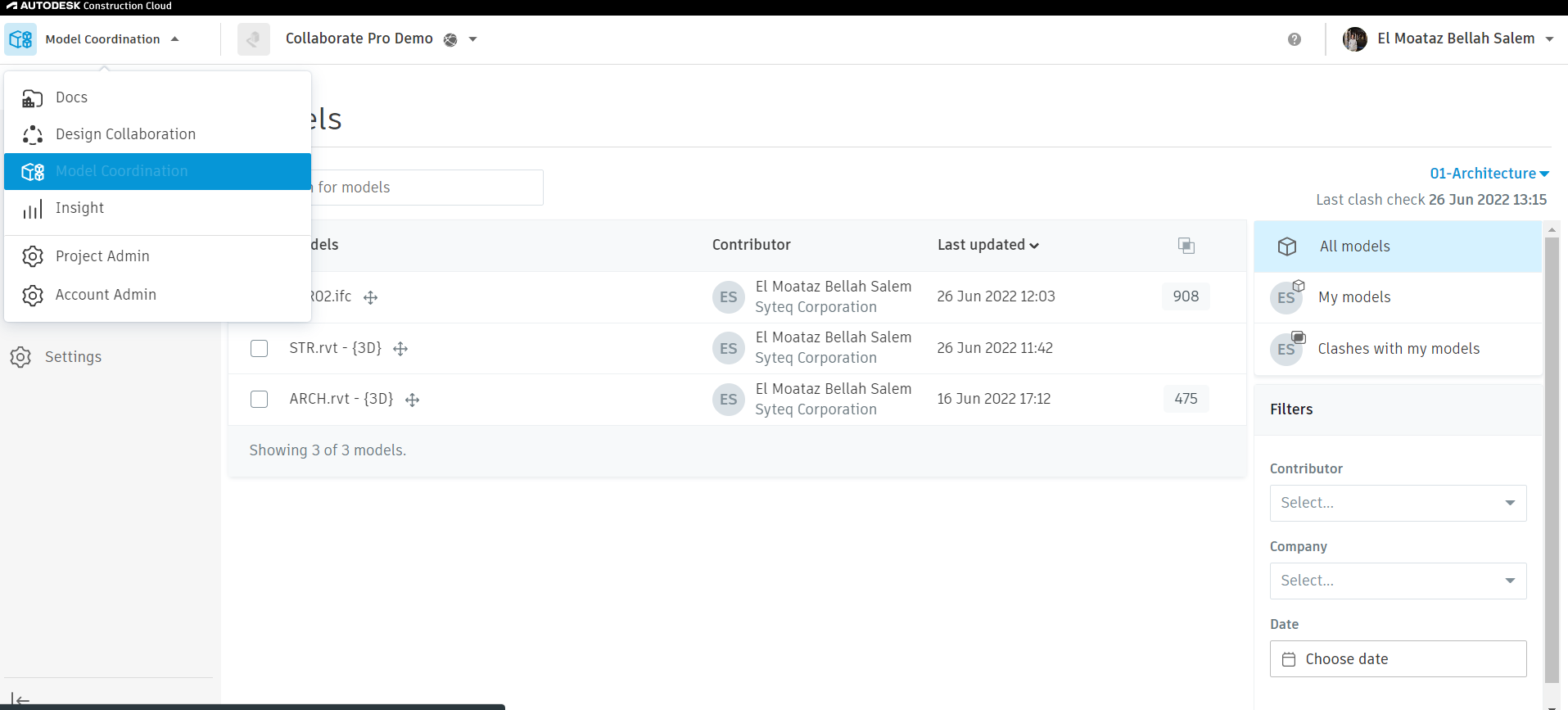
Task: Select Model Coordination menu entry
Action: click(x=157, y=171)
